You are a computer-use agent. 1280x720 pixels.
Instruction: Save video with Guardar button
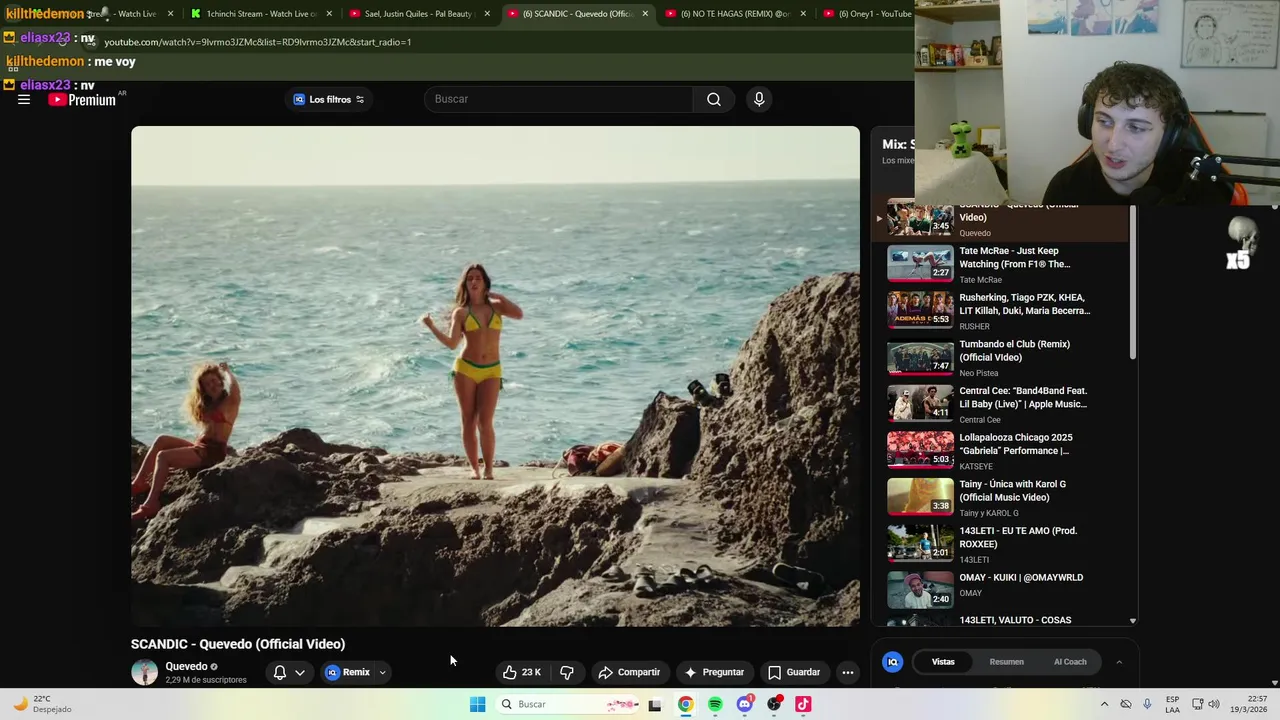[794, 672]
